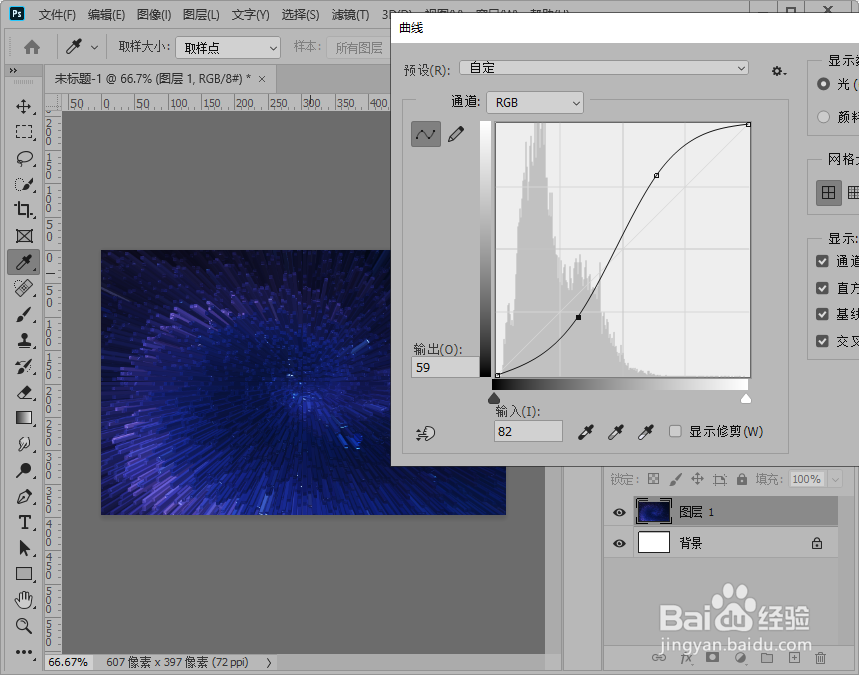The height and width of the screenshot is (675, 859).
Task: Select the Spot Healing Brush tool
Action: (x=24, y=288)
